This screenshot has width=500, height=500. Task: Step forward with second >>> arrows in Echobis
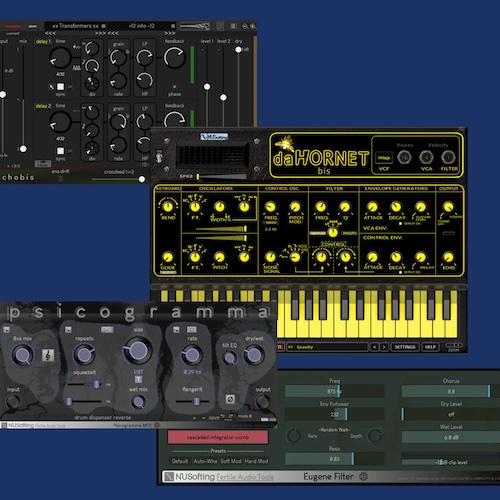[170, 33]
